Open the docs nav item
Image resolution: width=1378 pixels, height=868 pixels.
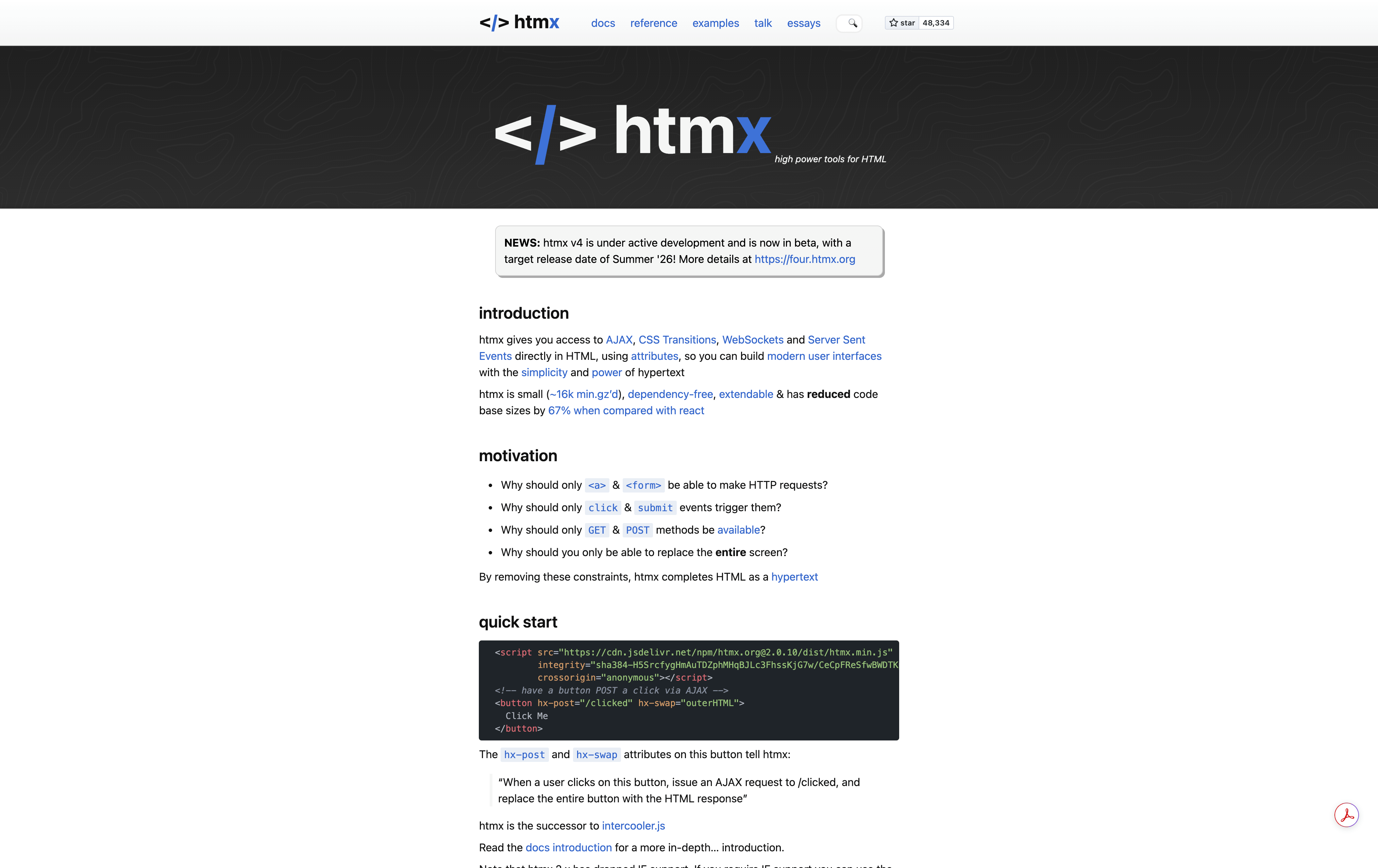click(603, 23)
